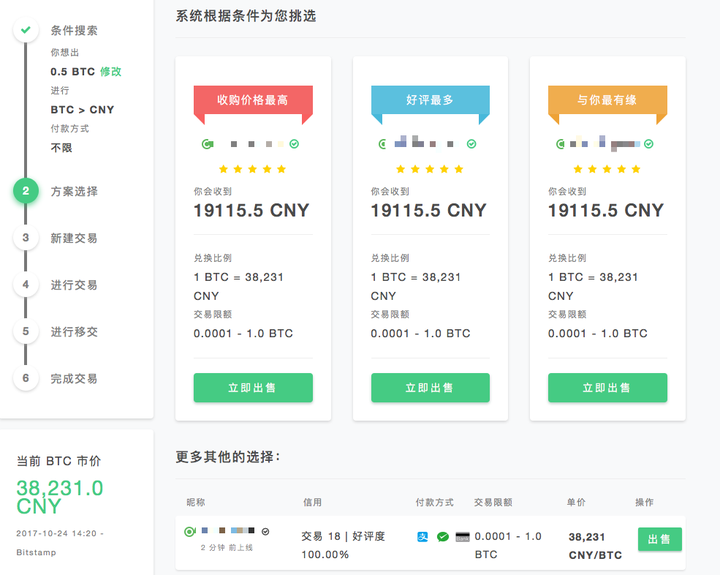Click step 2 green circle

coord(26,191)
